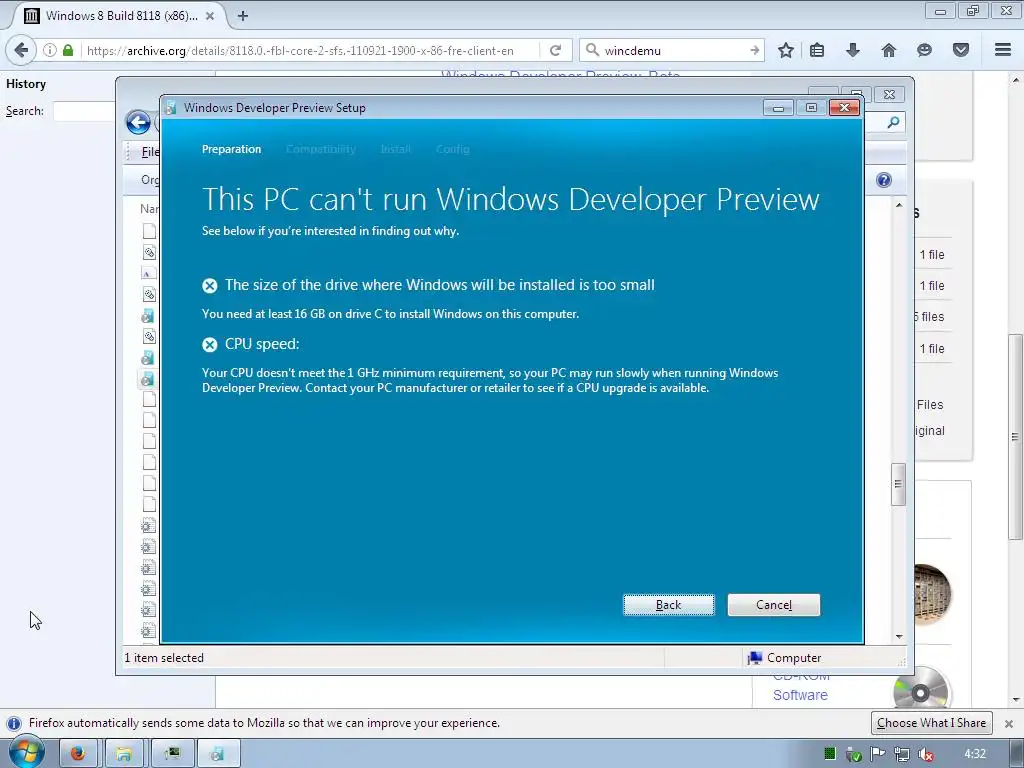Click the muted volume tray icon
1024x768 pixels.
click(926, 754)
